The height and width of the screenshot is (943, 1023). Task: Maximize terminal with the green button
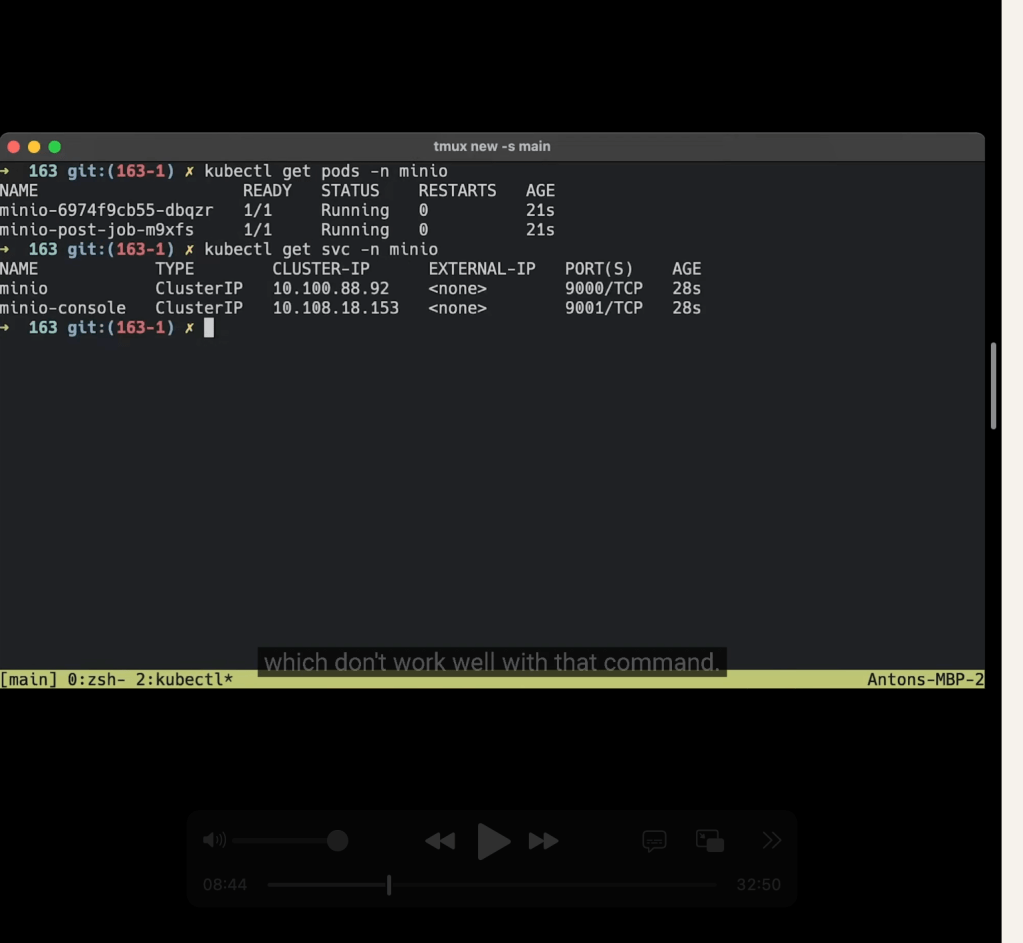pos(55,147)
